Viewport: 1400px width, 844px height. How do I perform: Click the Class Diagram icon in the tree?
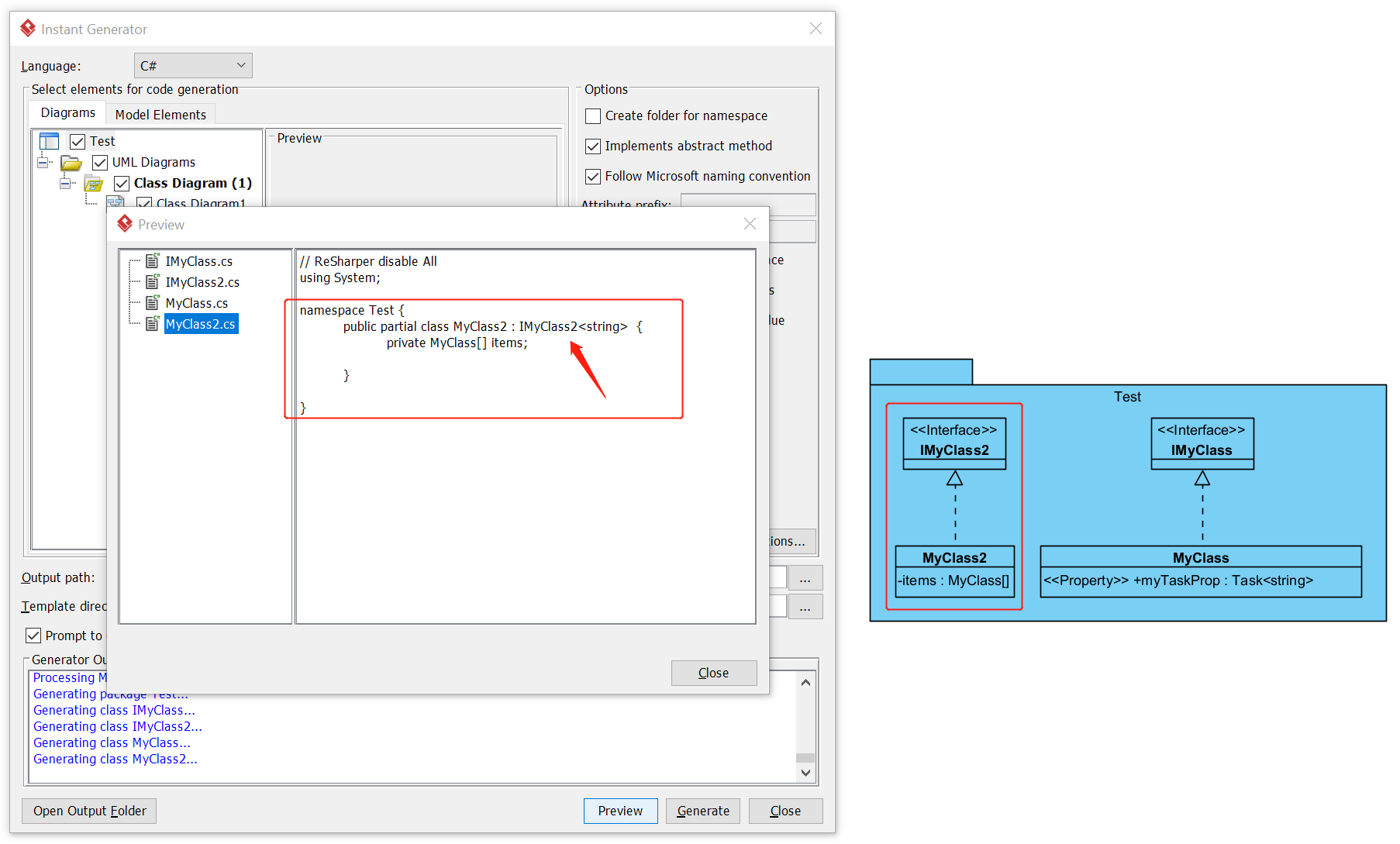(x=94, y=183)
